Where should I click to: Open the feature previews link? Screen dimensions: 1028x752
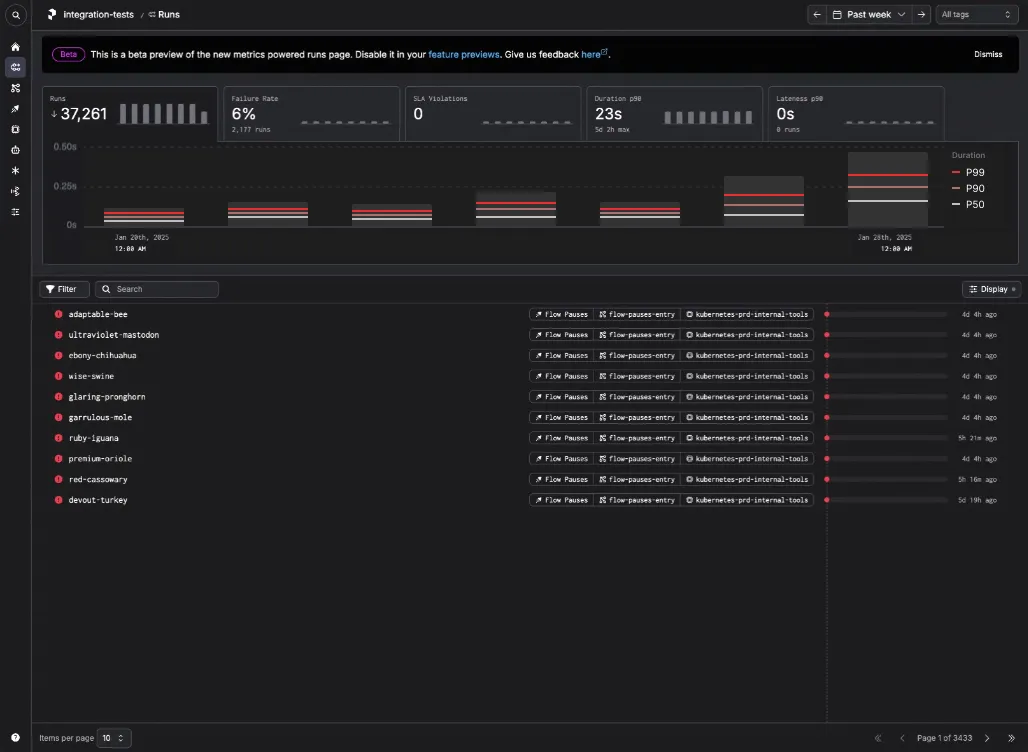coord(464,54)
